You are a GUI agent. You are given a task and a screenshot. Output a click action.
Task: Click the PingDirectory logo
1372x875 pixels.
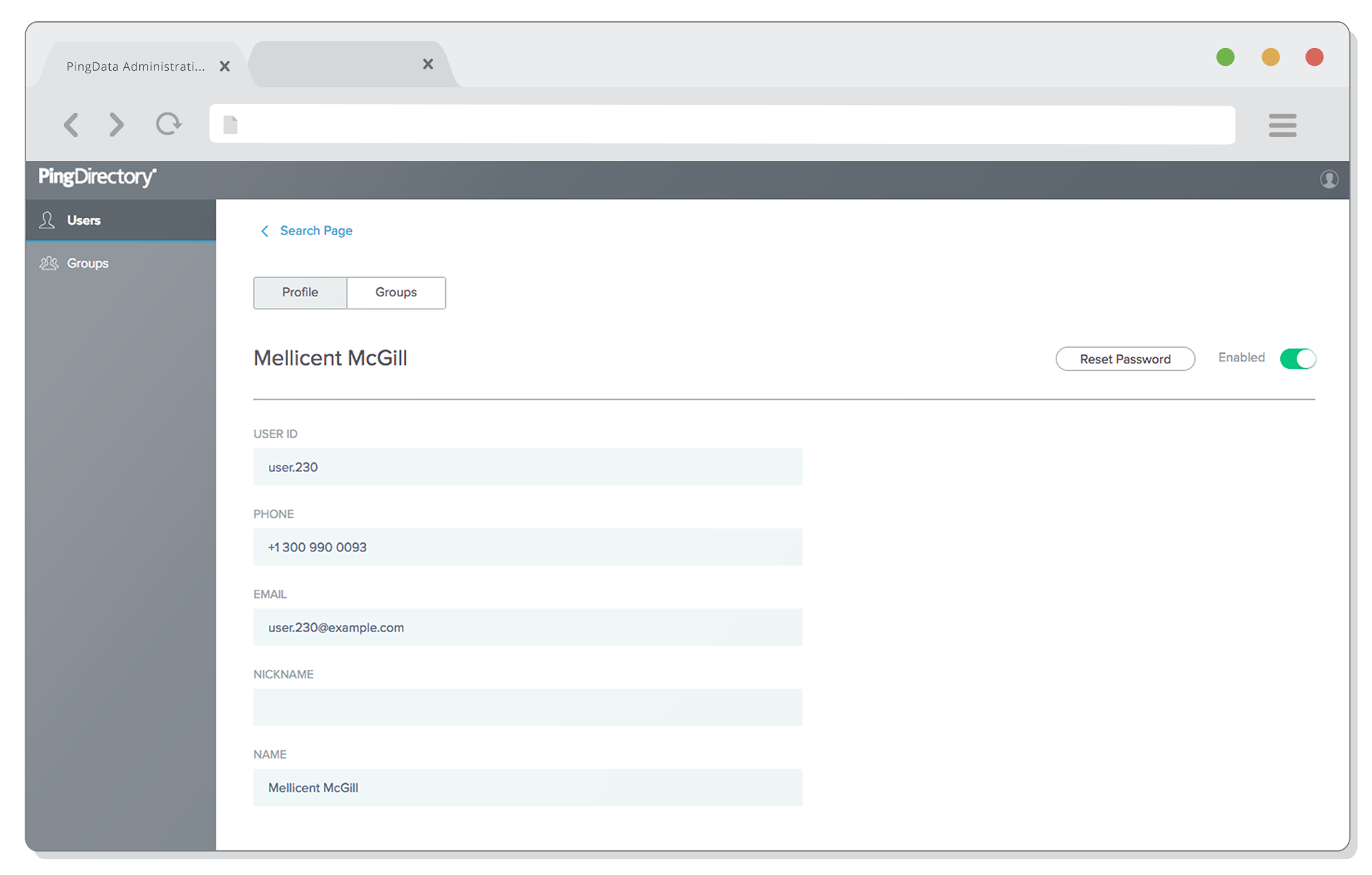click(x=97, y=177)
